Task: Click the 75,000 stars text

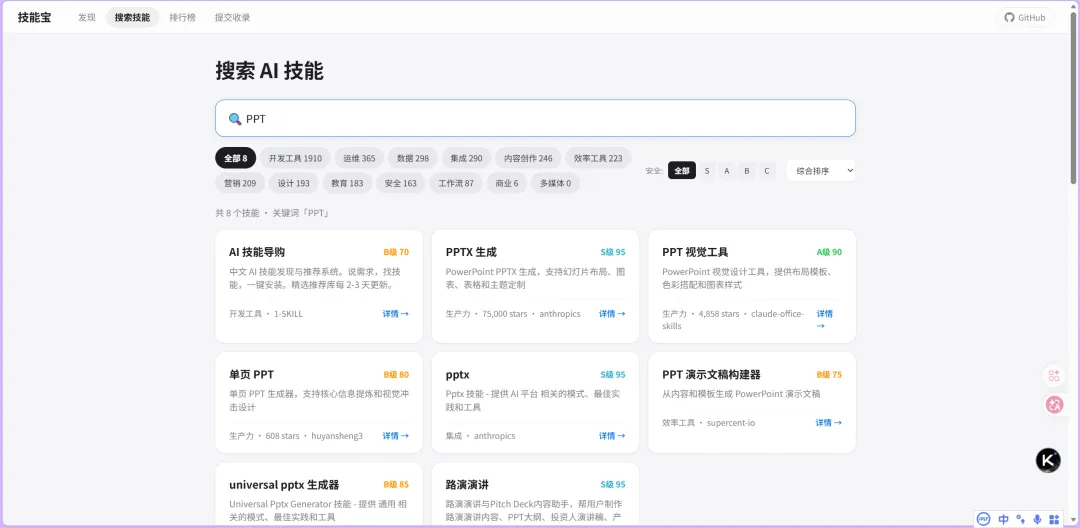Action: (505, 314)
